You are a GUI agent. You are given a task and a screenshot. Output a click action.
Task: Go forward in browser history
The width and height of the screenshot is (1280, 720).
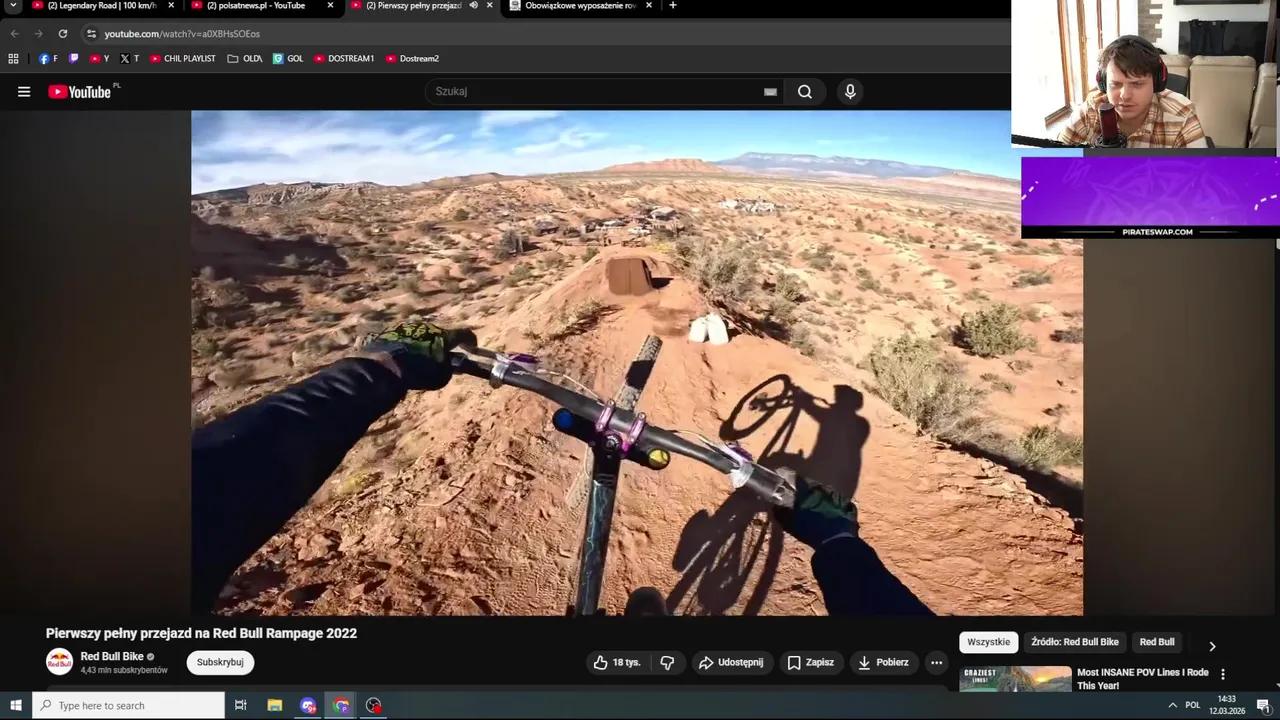tap(38, 34)
